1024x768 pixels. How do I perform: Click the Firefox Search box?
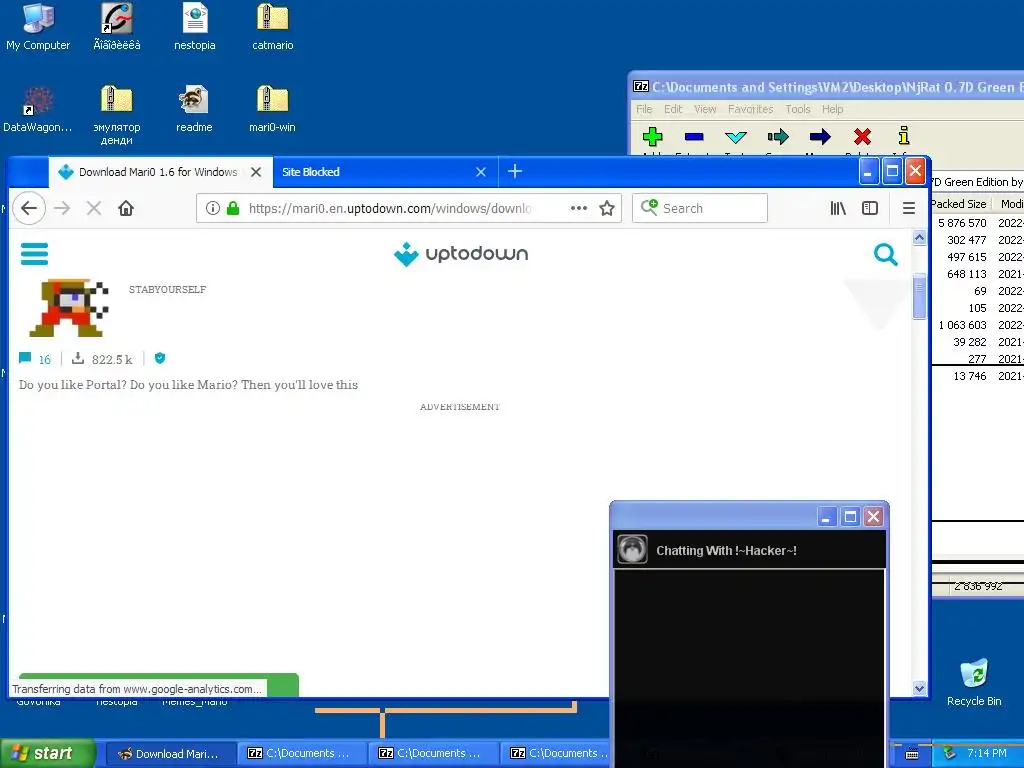[699, 208]
